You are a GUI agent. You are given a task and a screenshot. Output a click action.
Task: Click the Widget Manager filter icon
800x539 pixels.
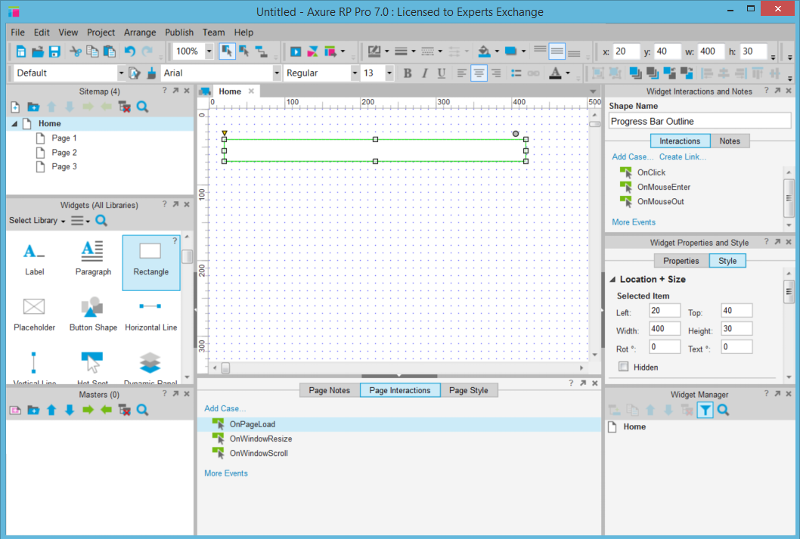[x=705, y=410]
